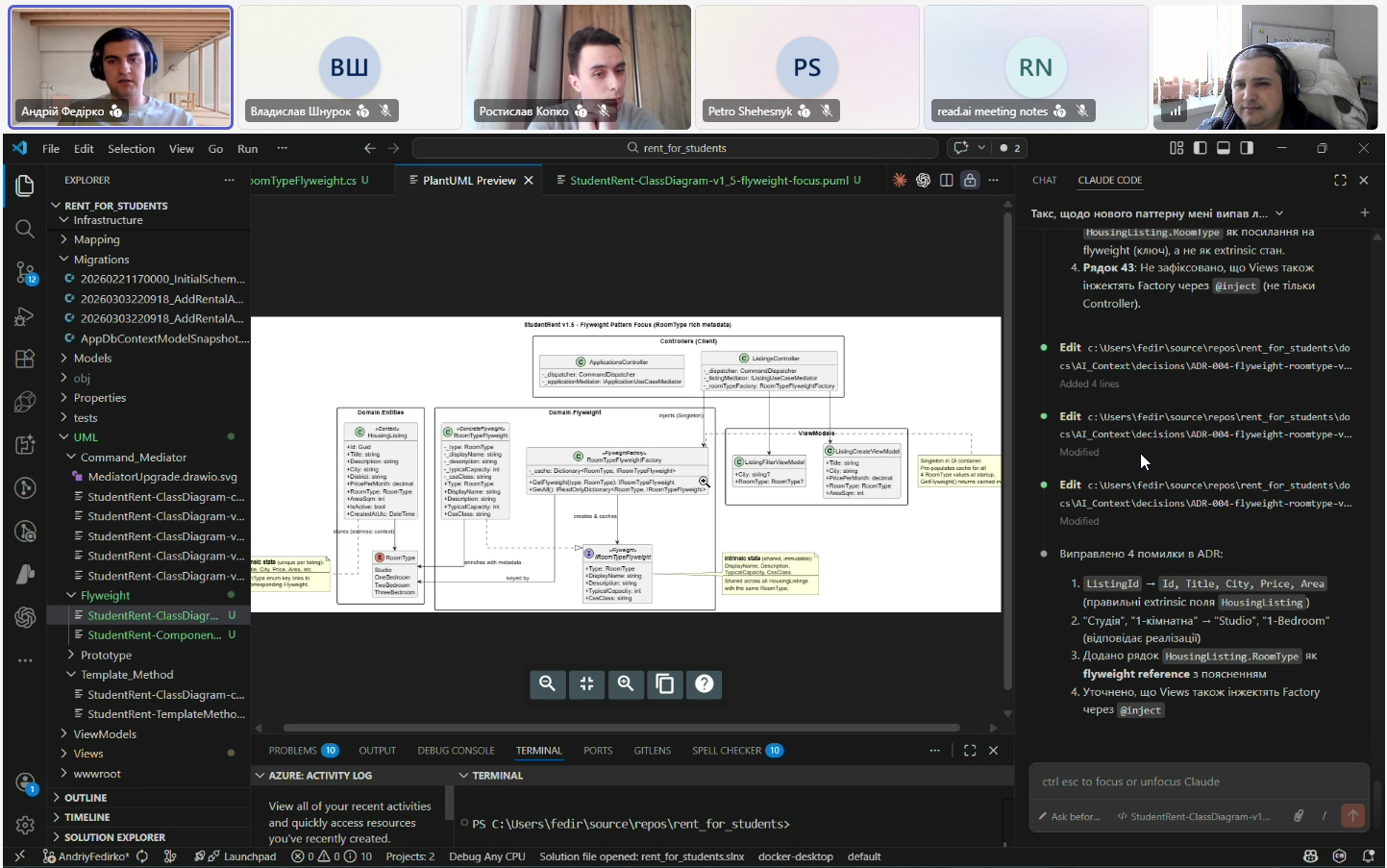Screen dimensions: 1387x868
Task: Click the Launchpad button in the status bar
Action: point(249,856)
